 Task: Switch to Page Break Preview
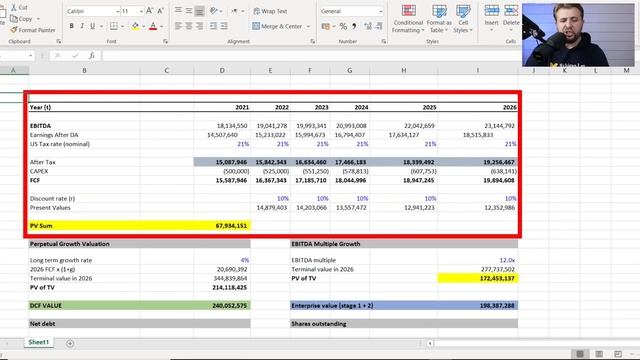(x=618, y=354)
